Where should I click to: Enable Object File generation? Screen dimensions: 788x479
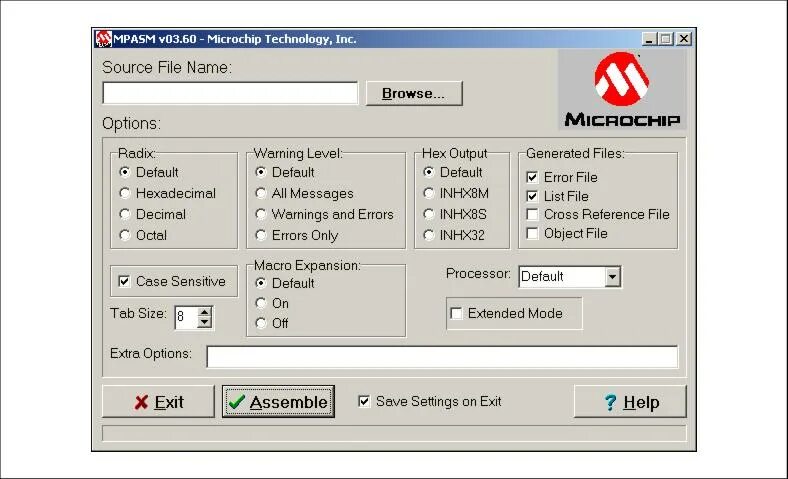click(532, 234)
